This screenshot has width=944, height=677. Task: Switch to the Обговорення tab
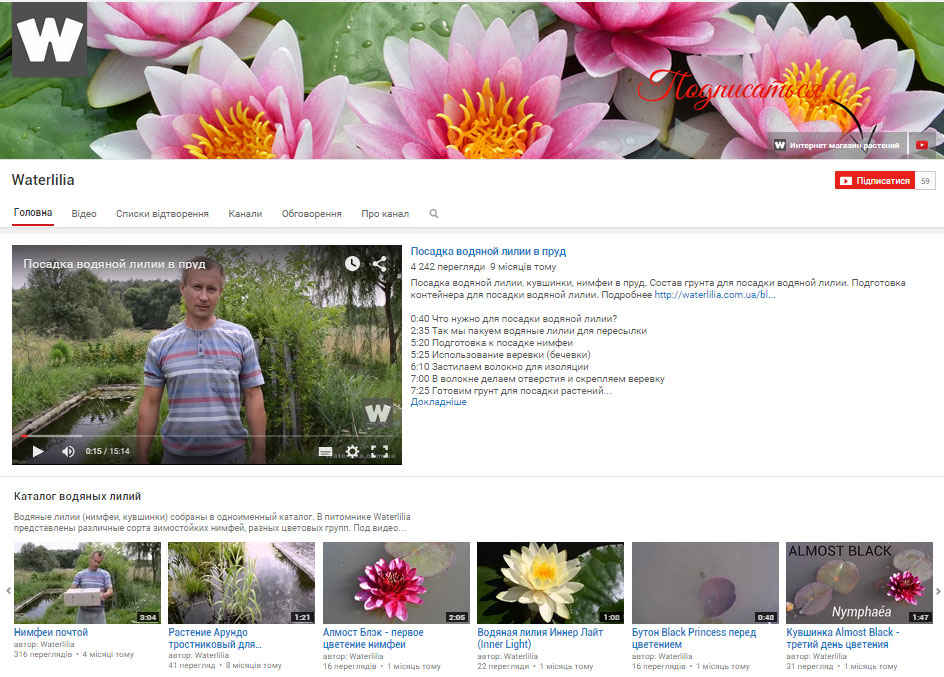coord(311,214)
